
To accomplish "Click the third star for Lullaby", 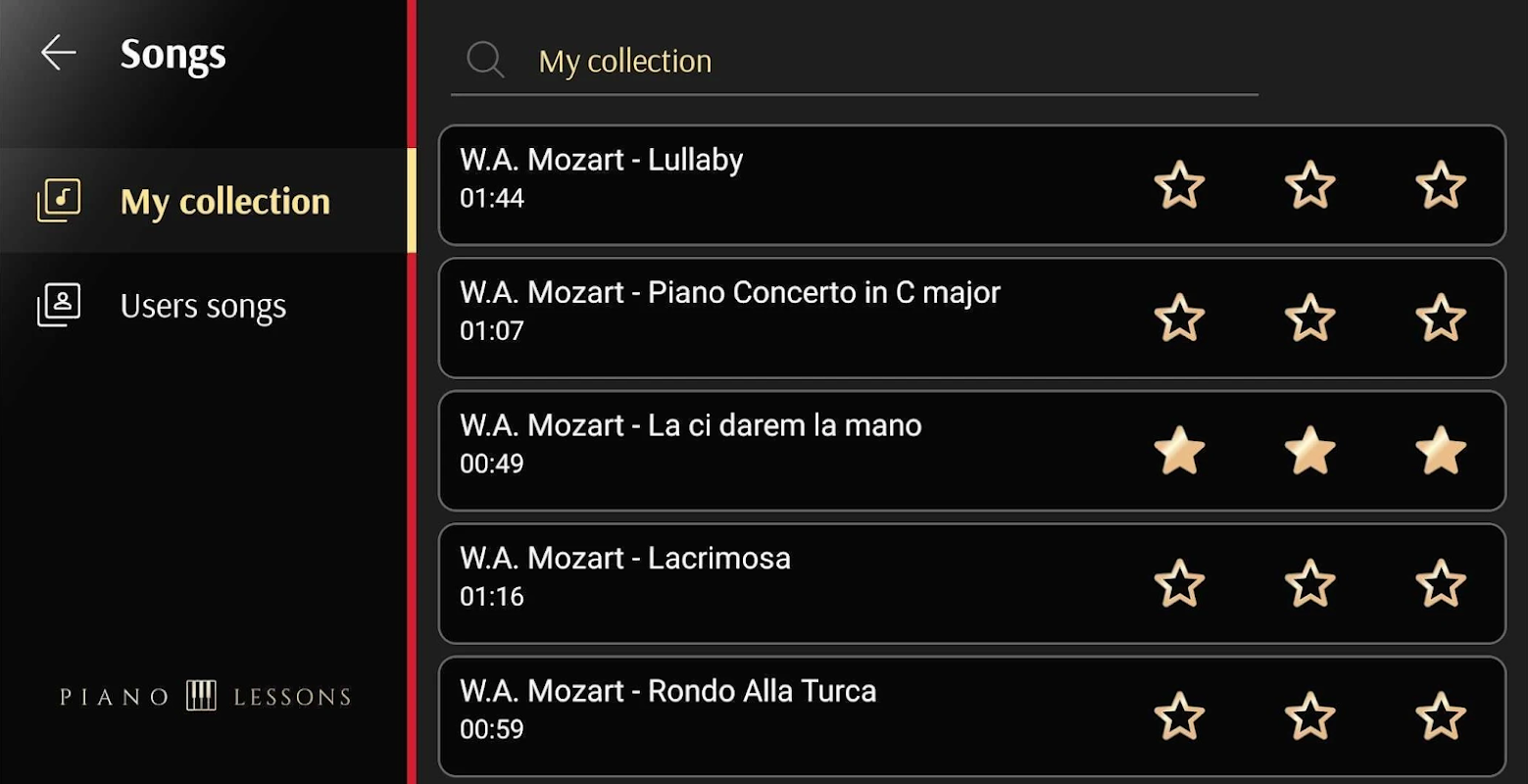I will (x=1441, y=184).
